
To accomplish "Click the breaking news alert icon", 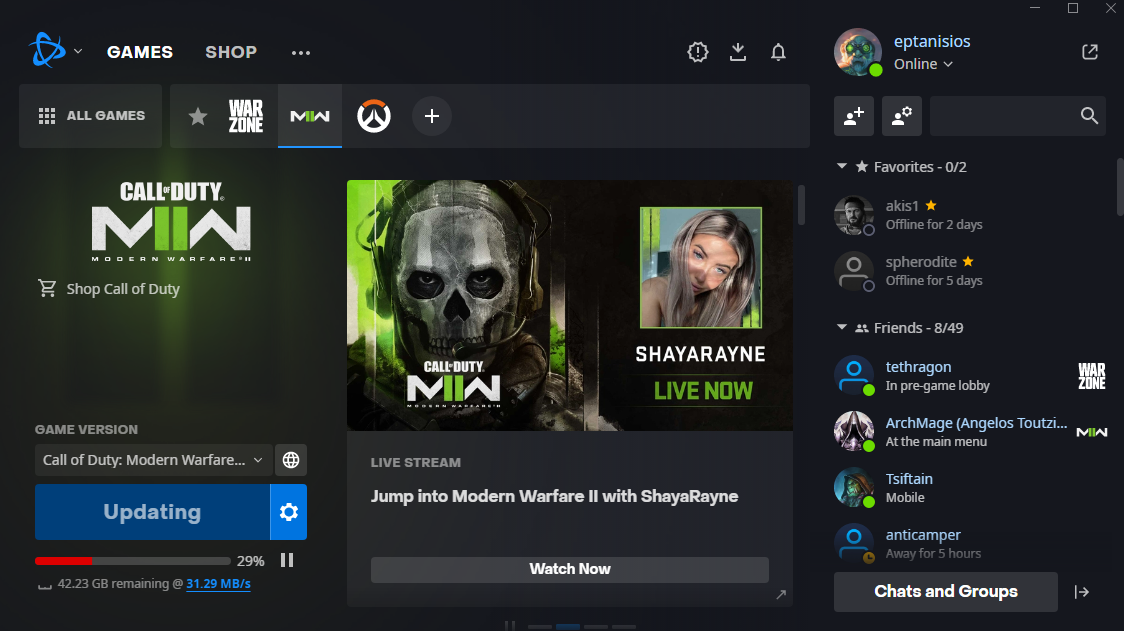I will pos(697,52).
